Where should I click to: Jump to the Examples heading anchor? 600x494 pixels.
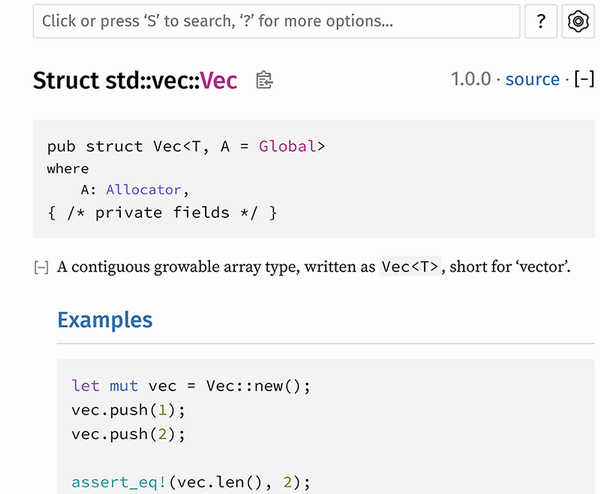click(105, 320)
